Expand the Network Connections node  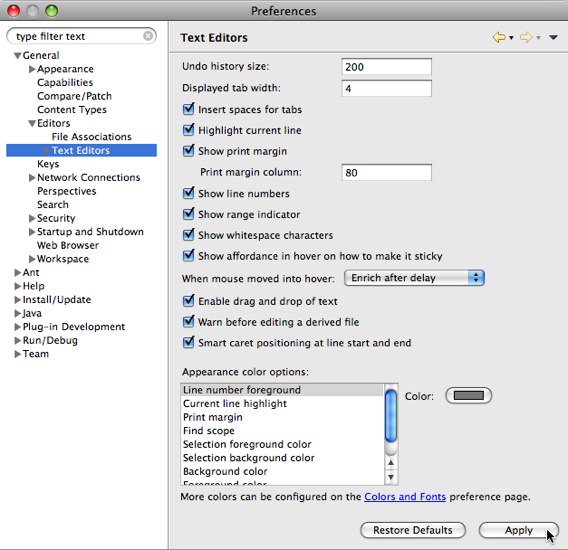(x=32, y=178)
